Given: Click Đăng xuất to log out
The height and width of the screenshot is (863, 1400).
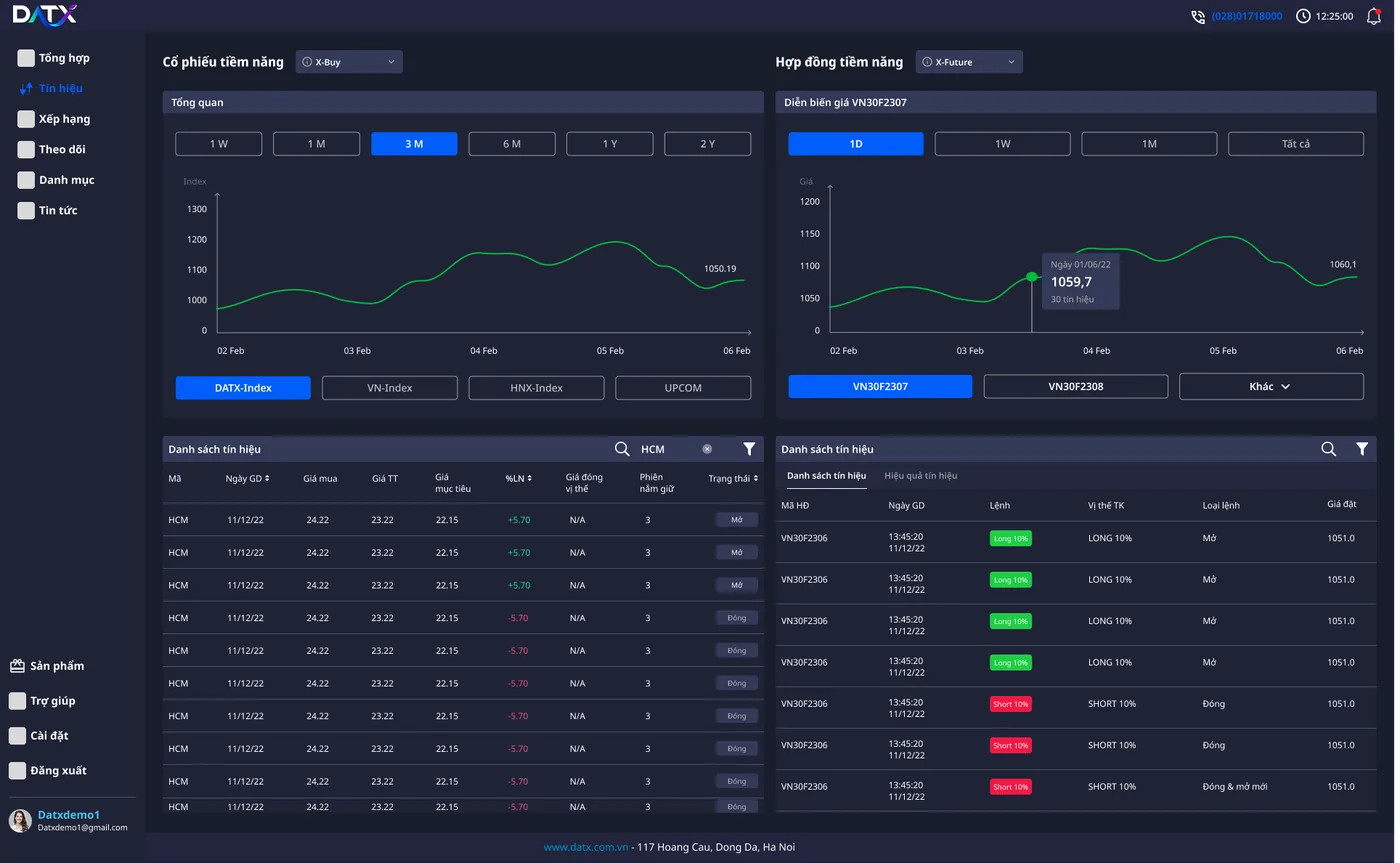Looking at the screenshot, I should click(x=58, y=771).
